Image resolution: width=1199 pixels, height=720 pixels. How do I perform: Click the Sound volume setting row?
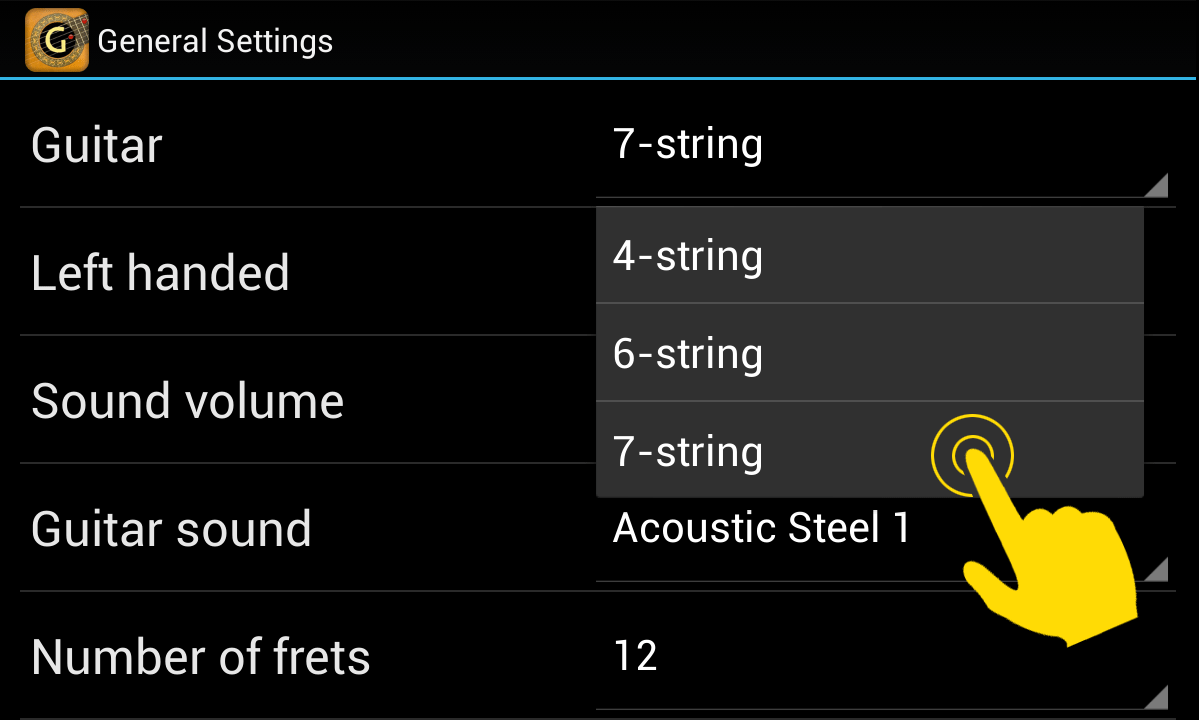click(300, 400)
